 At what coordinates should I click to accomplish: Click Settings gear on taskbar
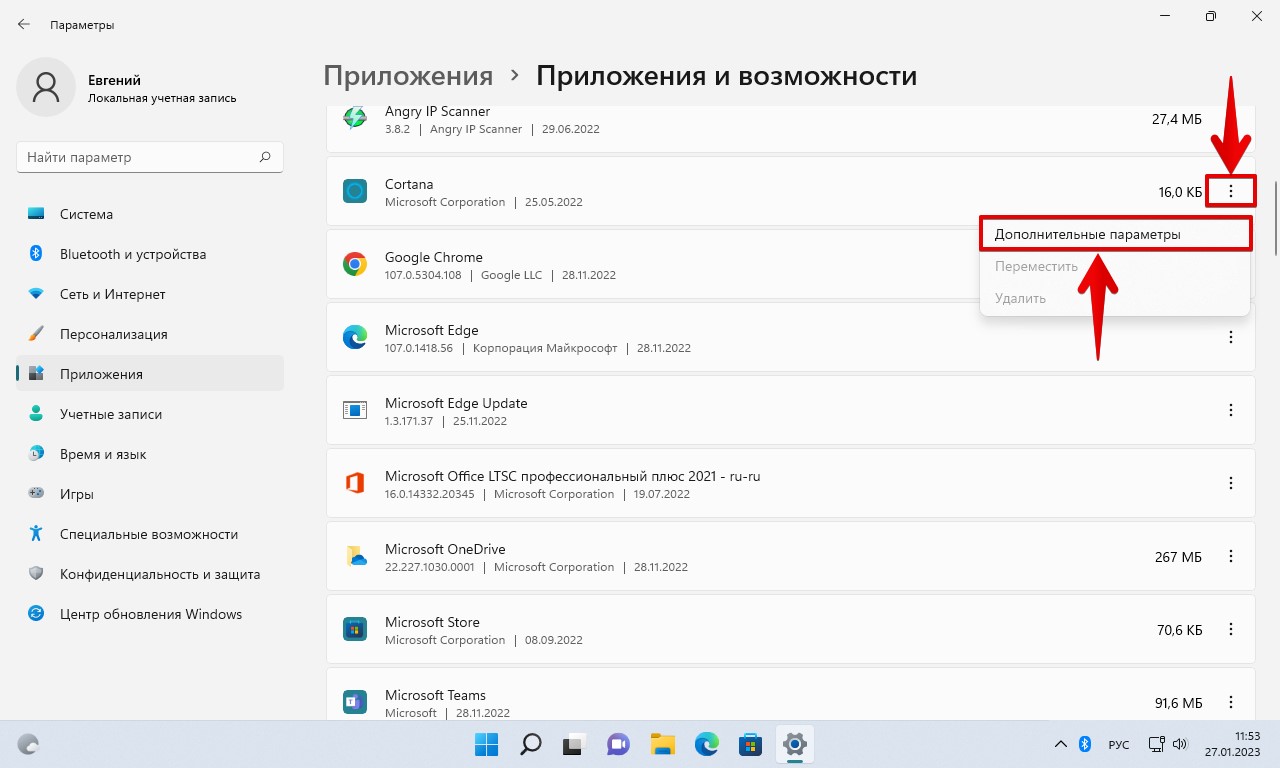794,744
